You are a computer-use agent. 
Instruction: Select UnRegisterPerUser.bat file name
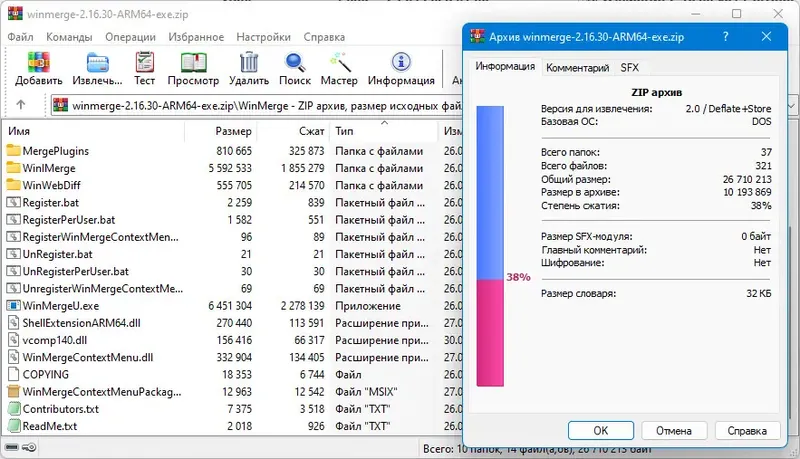[x=76, y=271]
